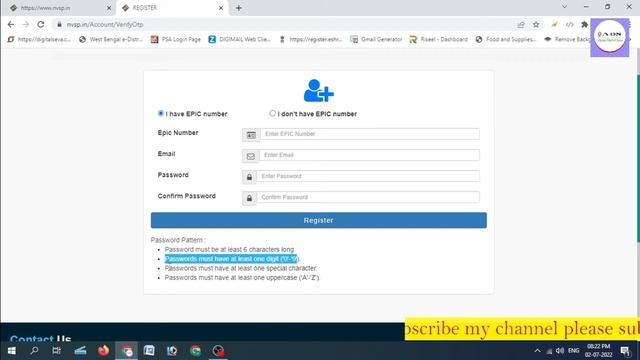The height and width of the screenshot is (360, 640).
Task: Go back to previous page
Action: 11,24
